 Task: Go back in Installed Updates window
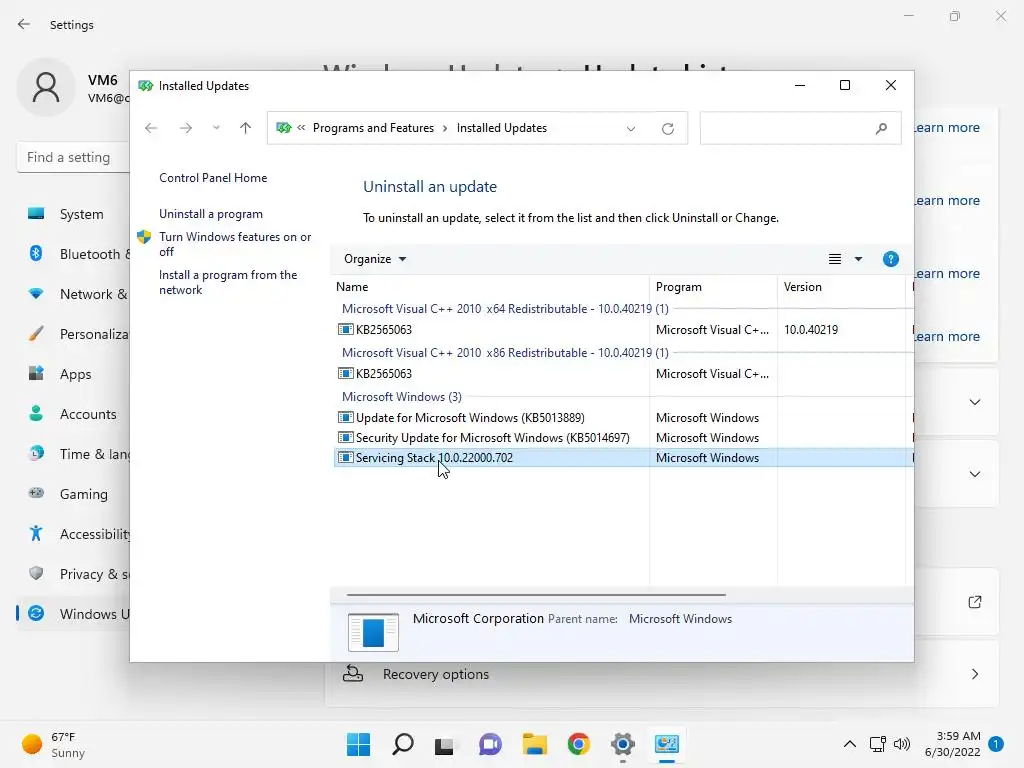click(x=151, y=128)
